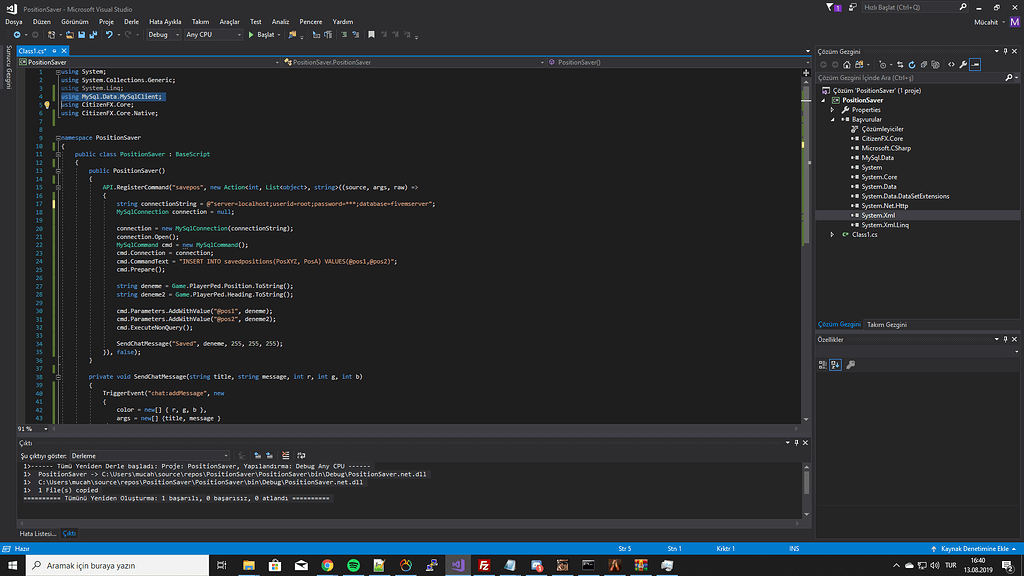Click the lightbulb quick actions icon
The height and width of the screenshot is (576, 1024).
tap(46, 104)
